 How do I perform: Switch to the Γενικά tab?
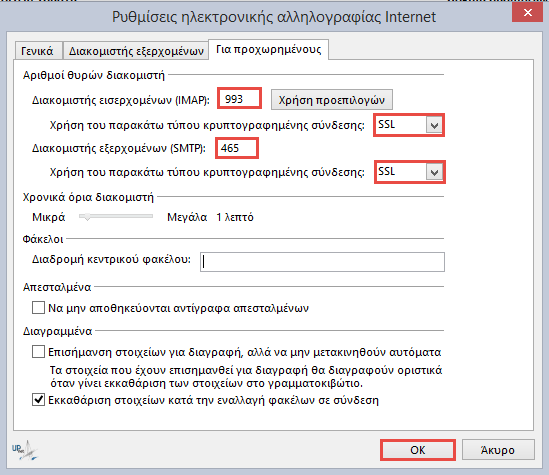[x=37, y=51]
